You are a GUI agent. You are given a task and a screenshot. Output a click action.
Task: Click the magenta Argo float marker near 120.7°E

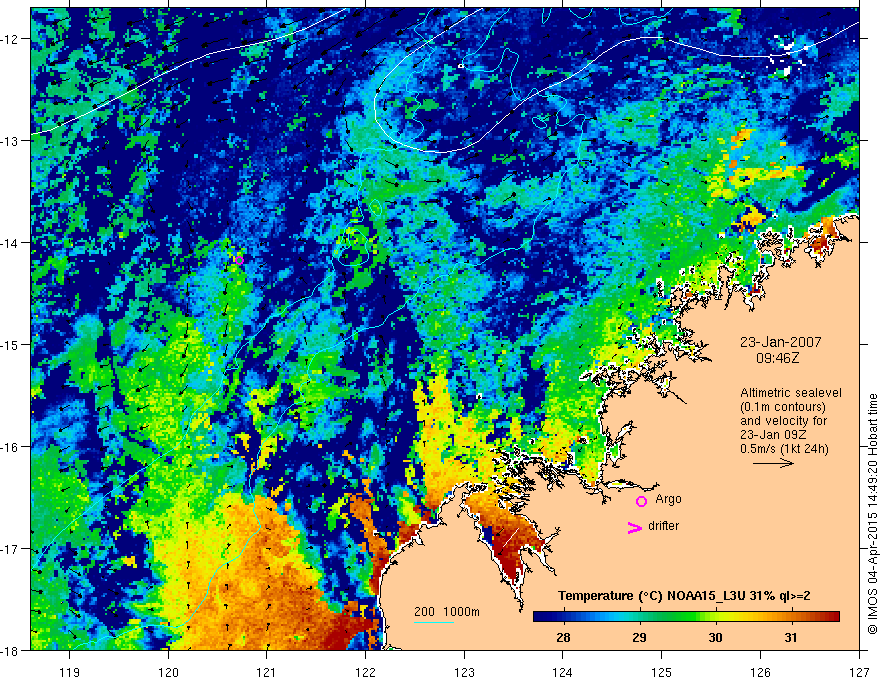coord(239,260)
